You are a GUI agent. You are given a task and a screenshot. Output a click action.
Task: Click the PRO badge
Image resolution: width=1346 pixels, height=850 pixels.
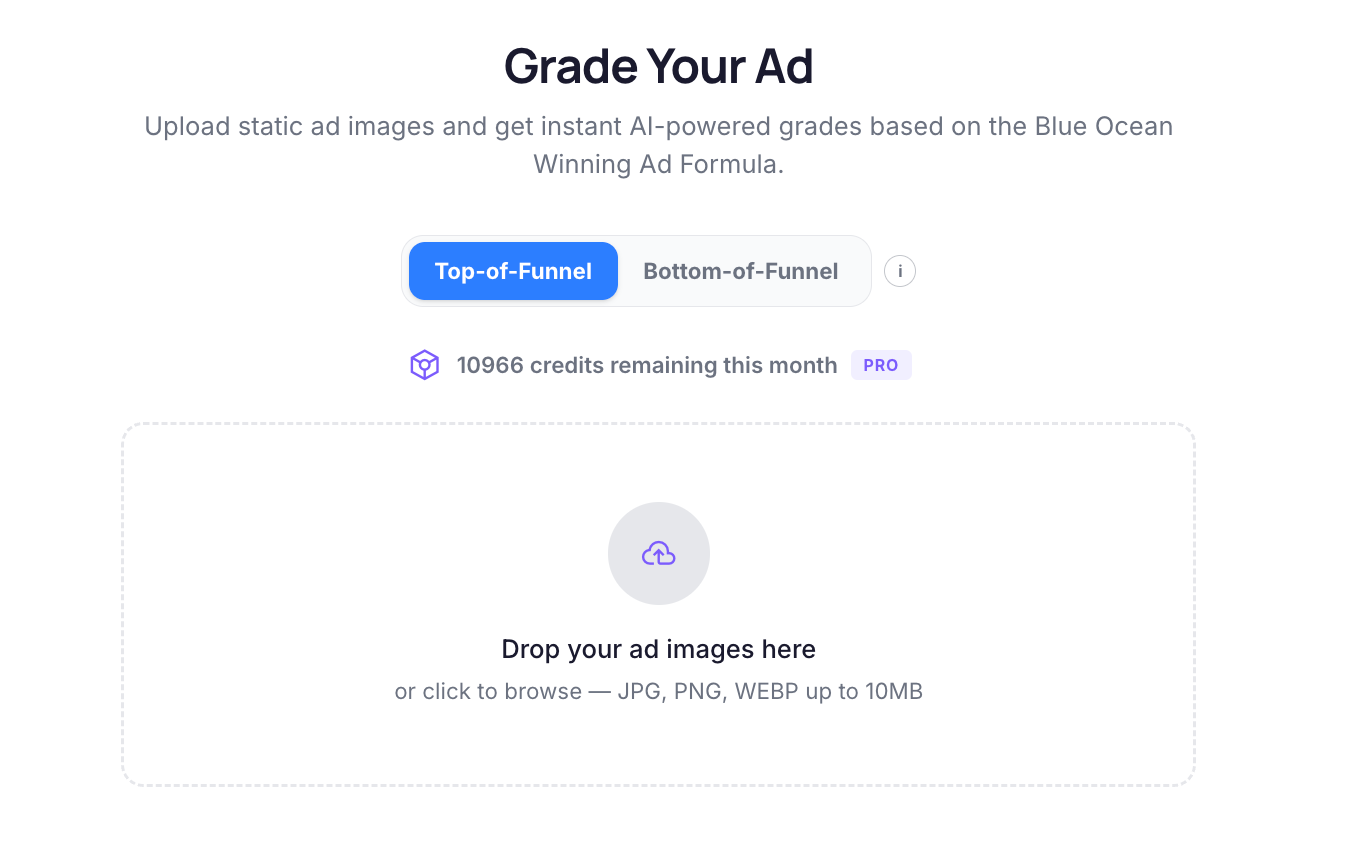tap(880, 365)
